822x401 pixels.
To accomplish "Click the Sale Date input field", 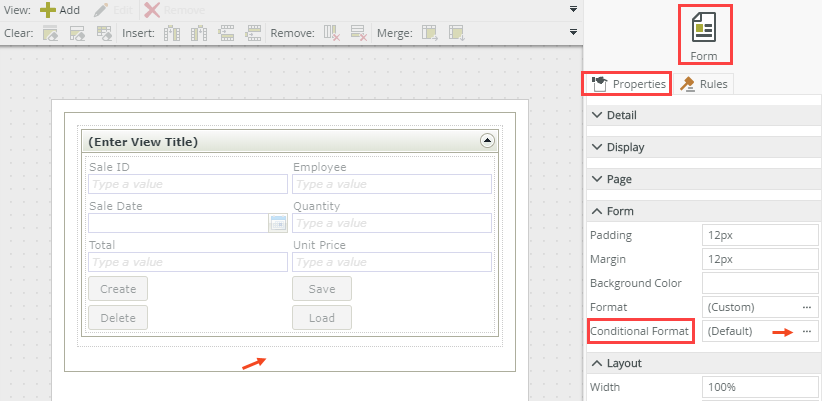I will [179, 223].
